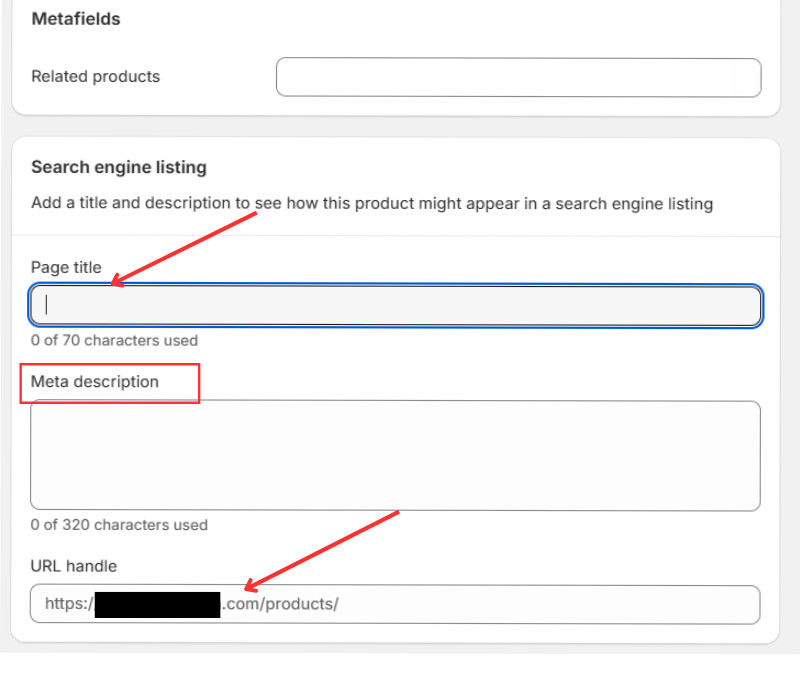
Task: Click the Metafields section heading
Action: [76, 19]
